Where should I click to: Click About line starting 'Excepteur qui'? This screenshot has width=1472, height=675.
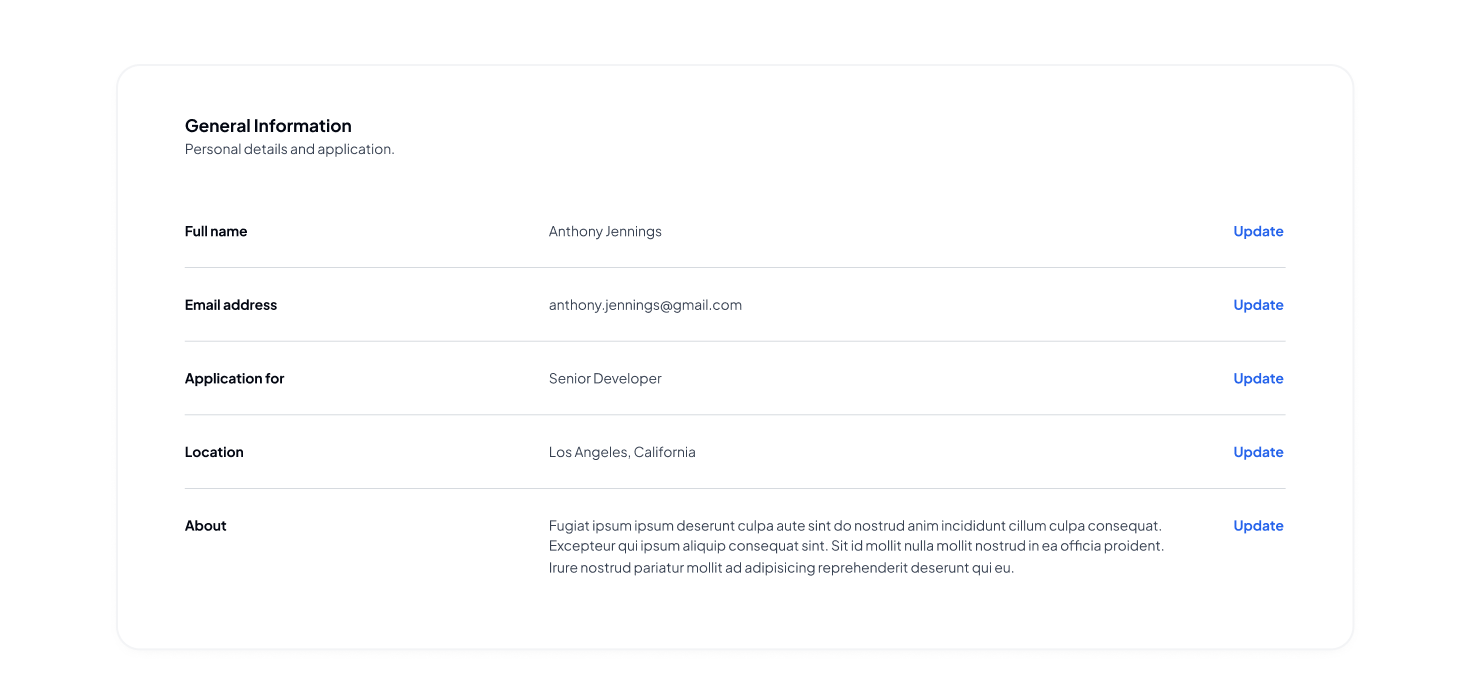pos(856,546)
